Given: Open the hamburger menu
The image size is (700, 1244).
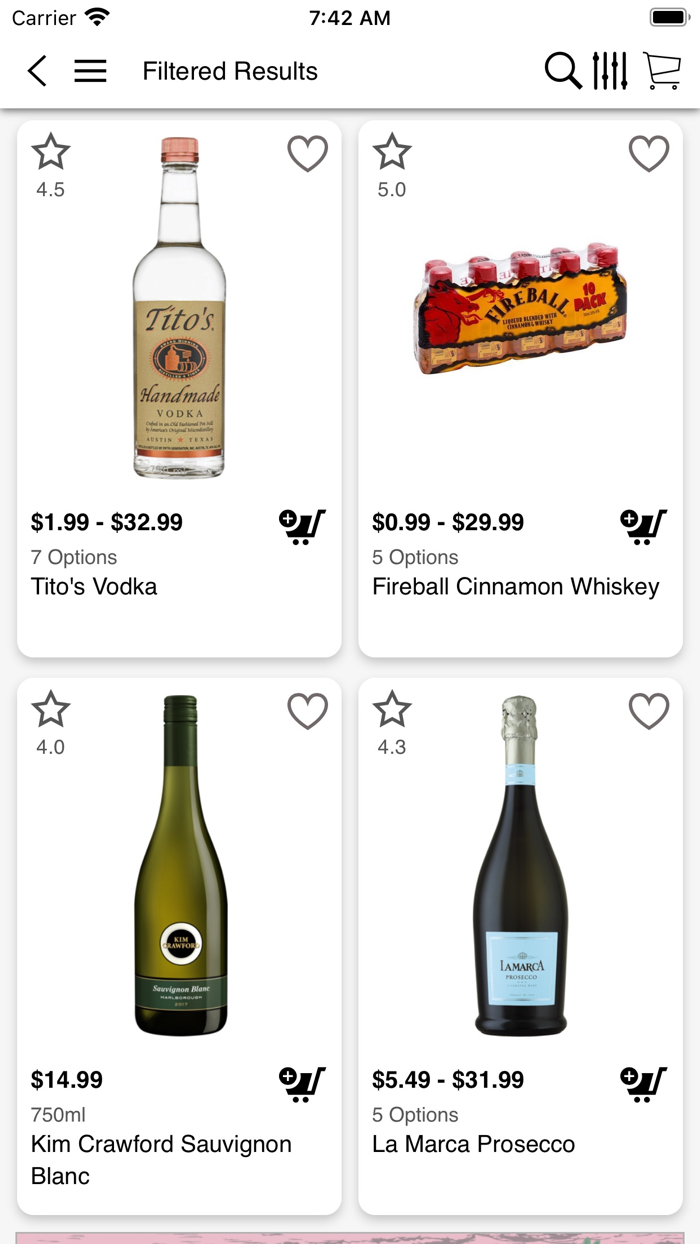Looking at the screenshot, I should coord(90,71).
